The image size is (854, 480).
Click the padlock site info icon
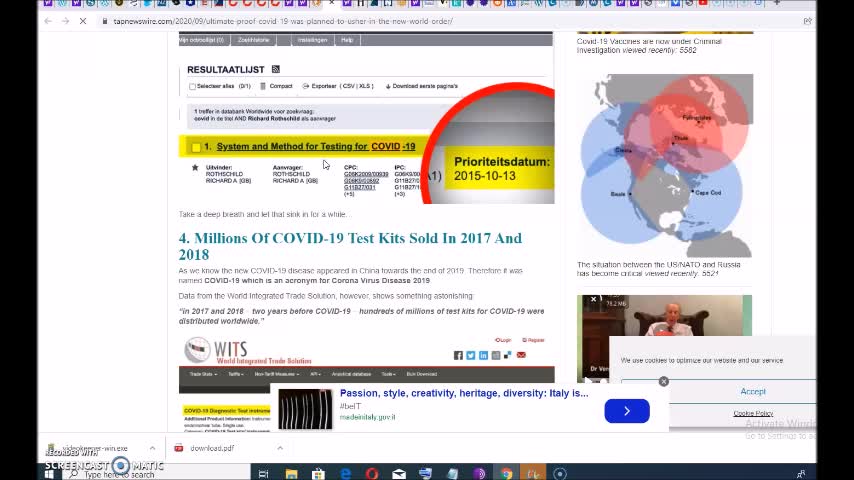pyautogui.click(x=105, y=21)
